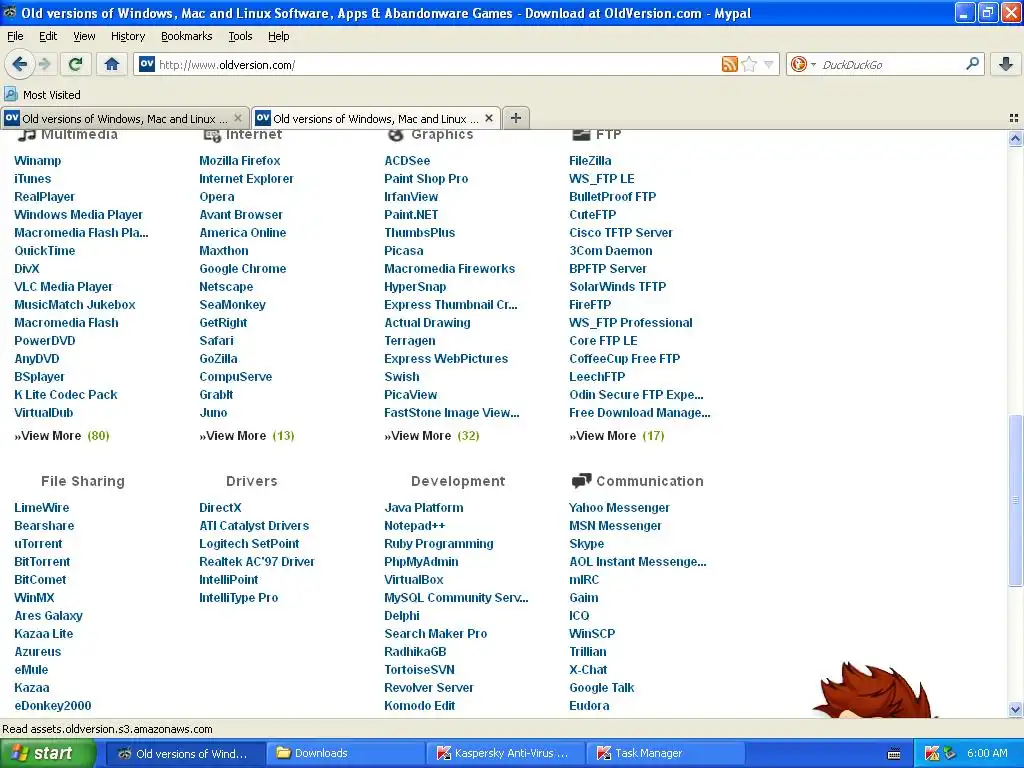
Task: Click the Forward arrow button
Action: pos(44,64)
